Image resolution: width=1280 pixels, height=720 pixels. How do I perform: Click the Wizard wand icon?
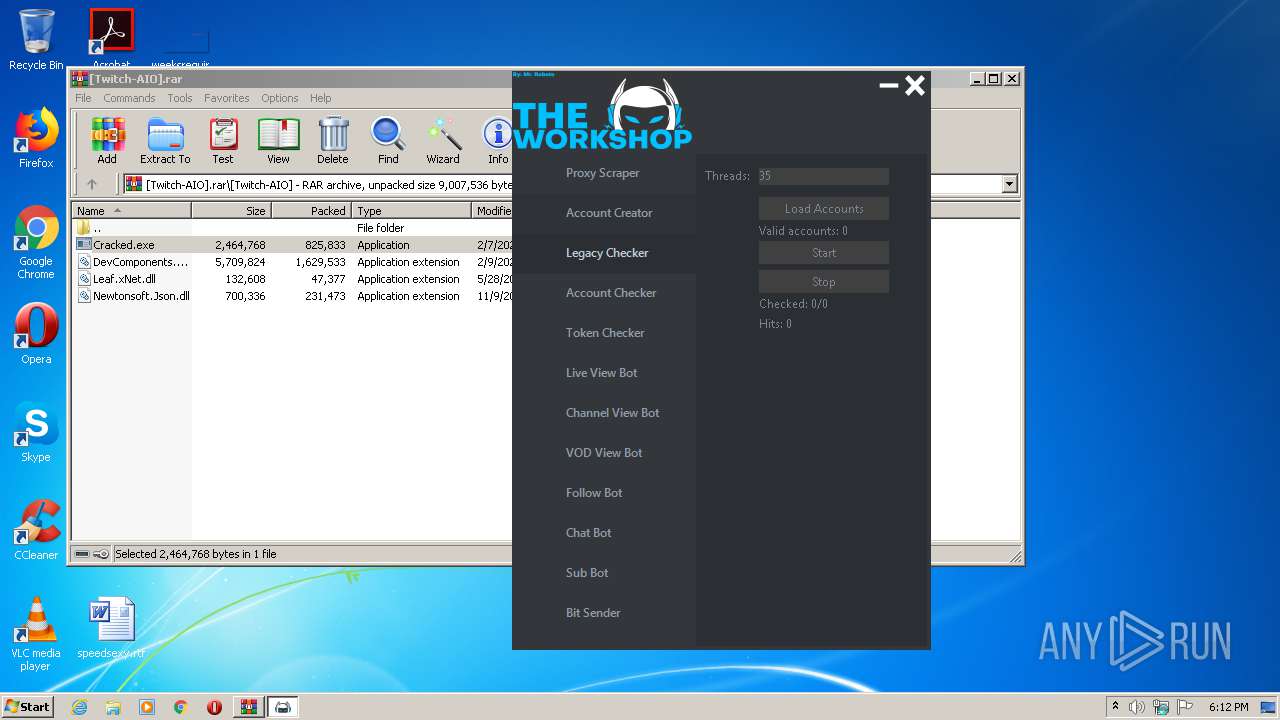[x=443, y=141]
